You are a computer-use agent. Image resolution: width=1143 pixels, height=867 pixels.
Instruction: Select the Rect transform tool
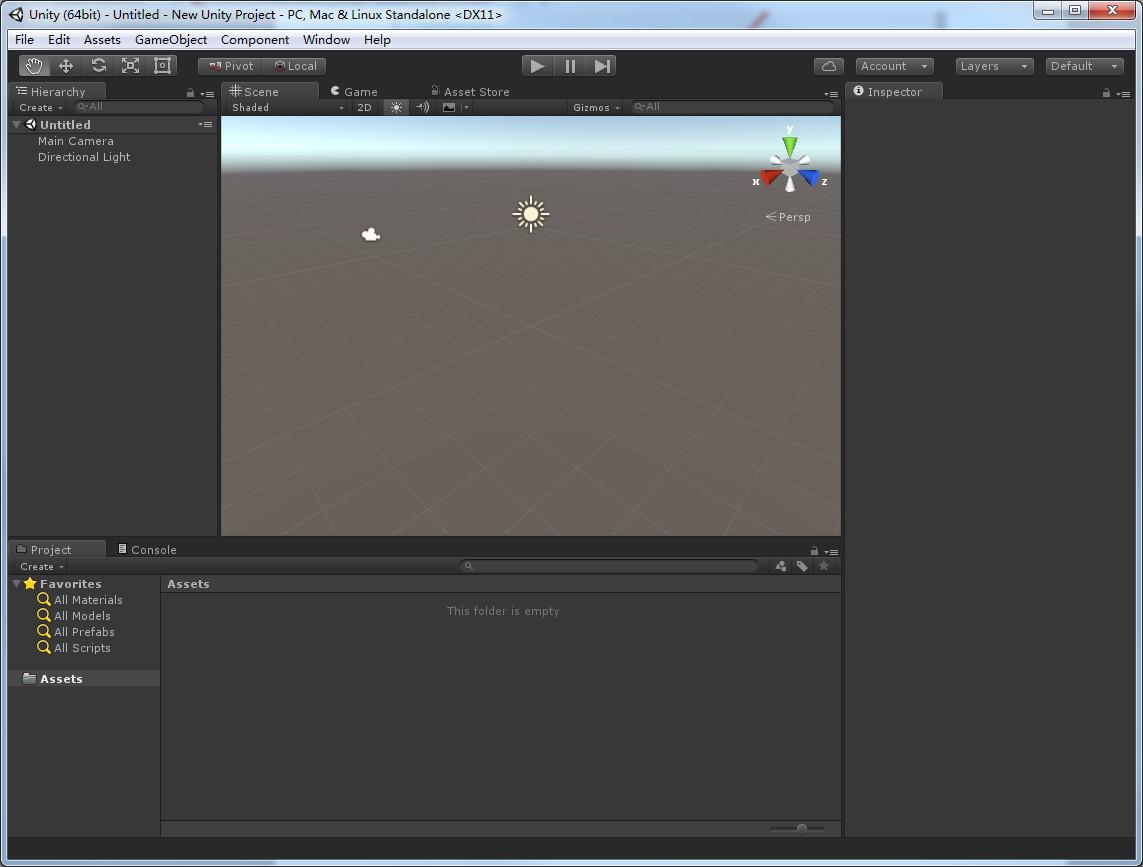click(x=163, y=66)
